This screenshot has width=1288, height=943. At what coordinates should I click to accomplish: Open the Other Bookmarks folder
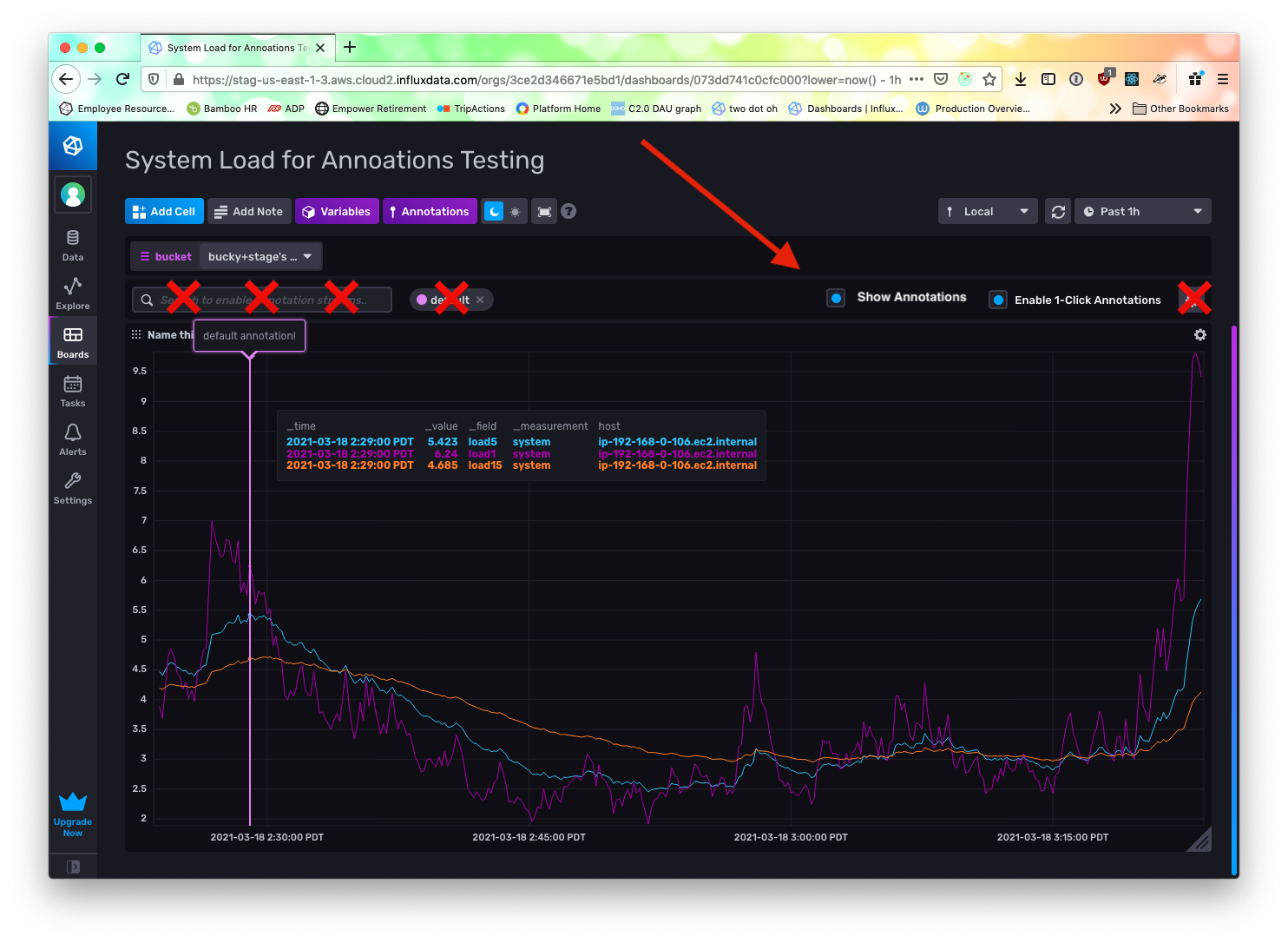click(x=1180, y=109)
